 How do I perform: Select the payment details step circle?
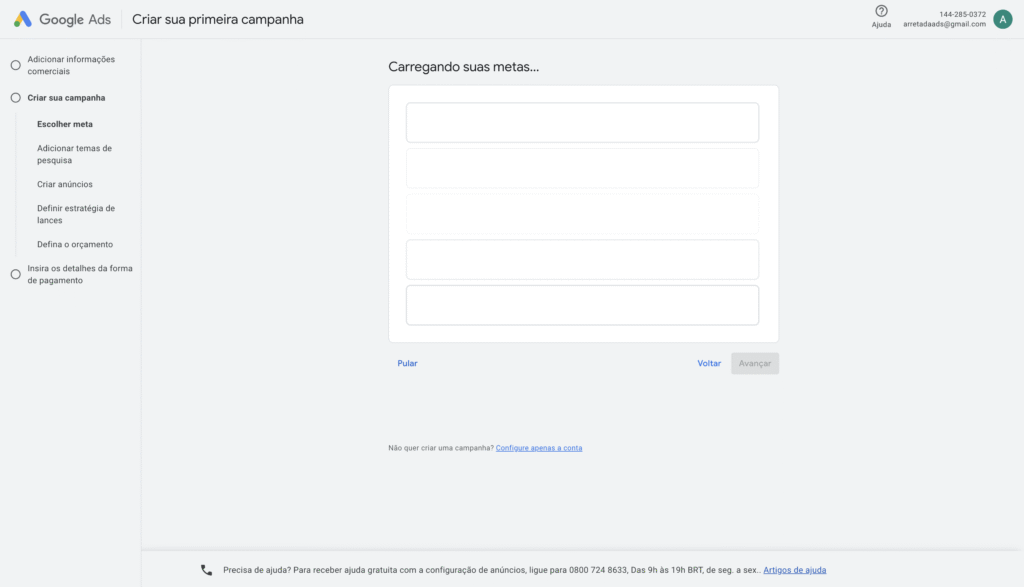coord(16,274)
